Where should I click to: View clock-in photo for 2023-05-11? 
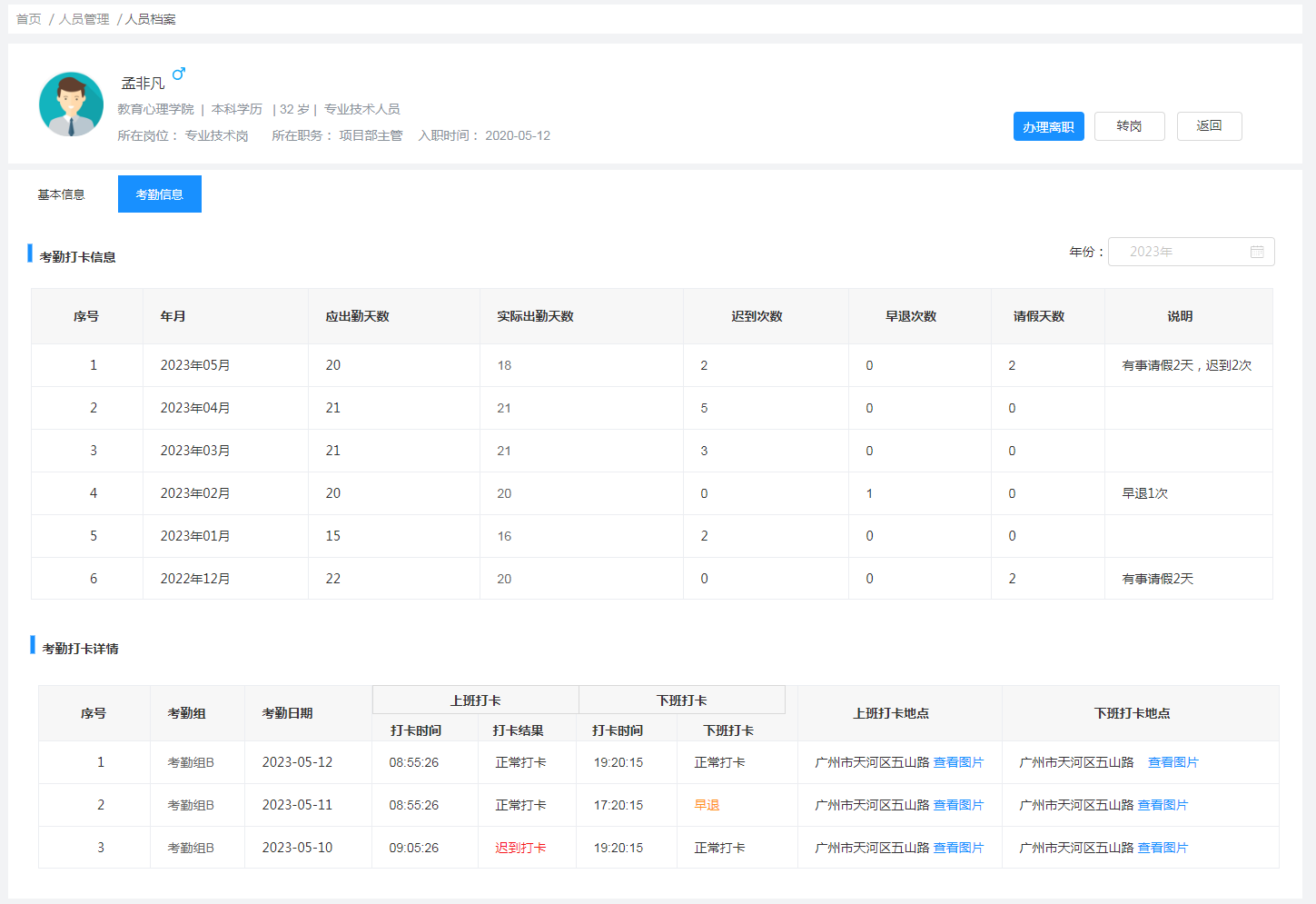tap(958, 805)
